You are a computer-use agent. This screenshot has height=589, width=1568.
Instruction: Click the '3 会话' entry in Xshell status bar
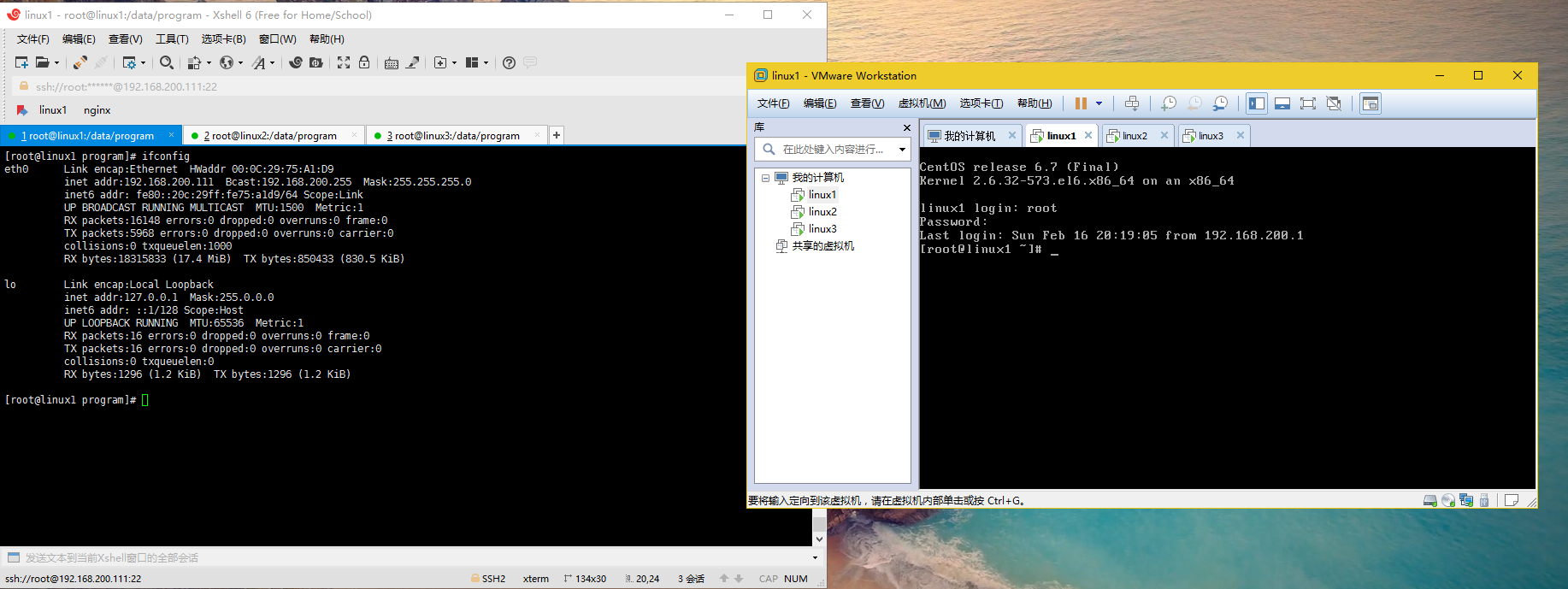(691, 579)
